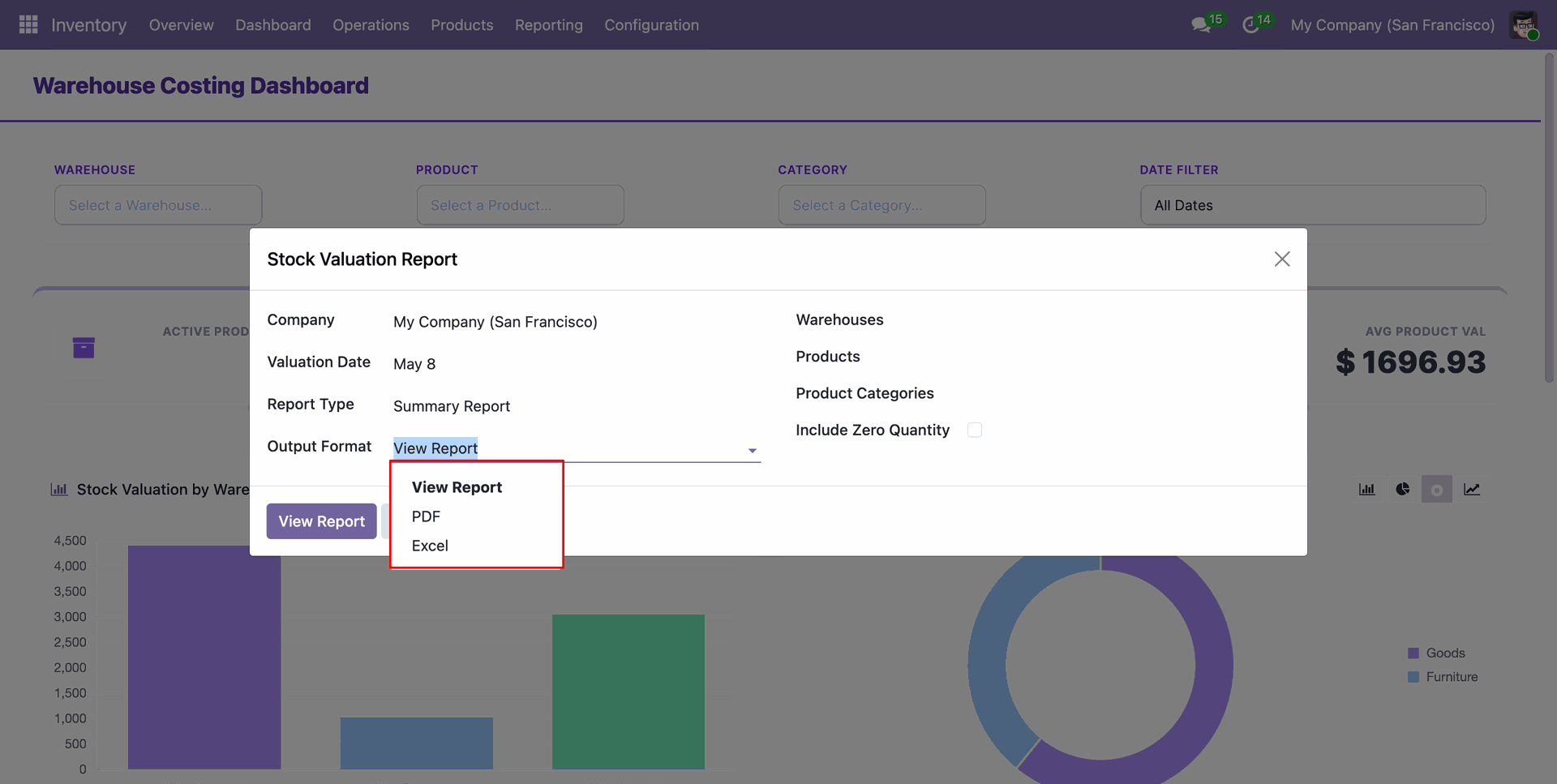The height and width of the screenshot is (784, 1557).
Task: Switch chart to line chart icon
Action: tap(1472, 489)
